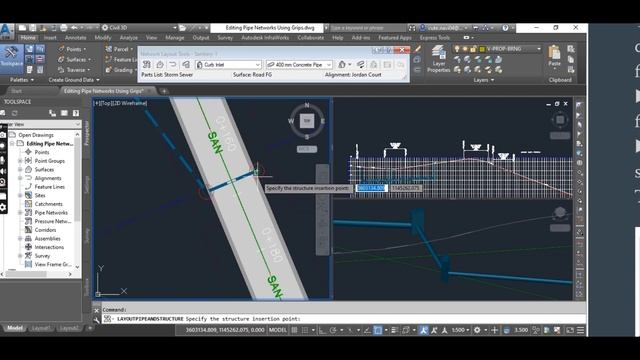Expand the Point Groups tree node
The image size is (640, 360).
(20, 161)
